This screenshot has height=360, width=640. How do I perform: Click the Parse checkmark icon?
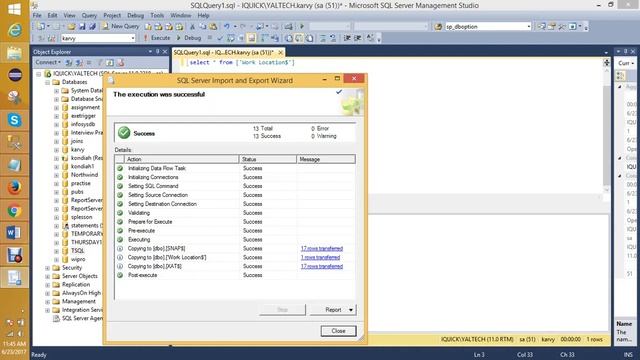220,38
